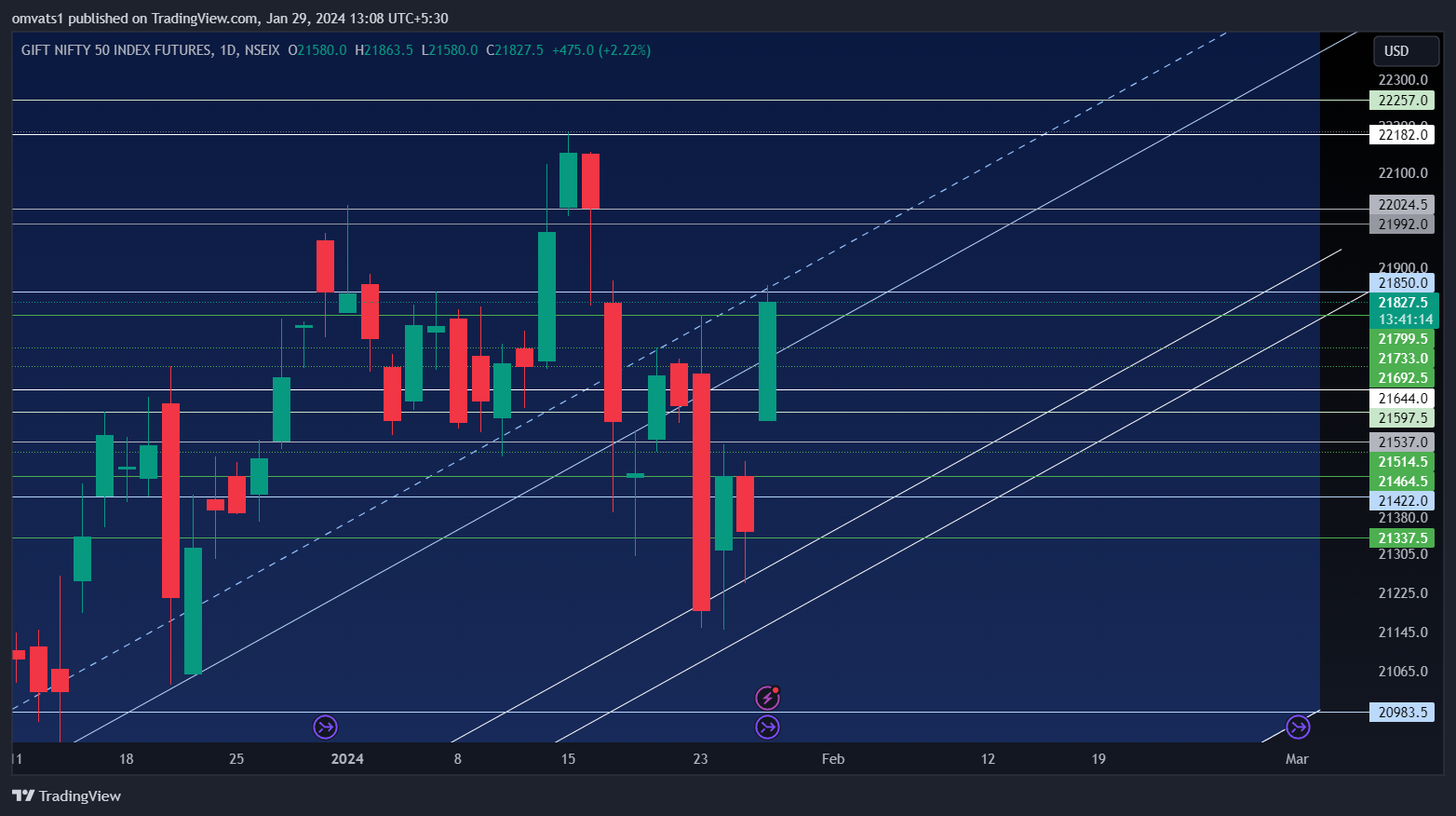Viewport: 1456px width, 816px height.
Task: Click the low value L21580.0
Action: (450, 50)
